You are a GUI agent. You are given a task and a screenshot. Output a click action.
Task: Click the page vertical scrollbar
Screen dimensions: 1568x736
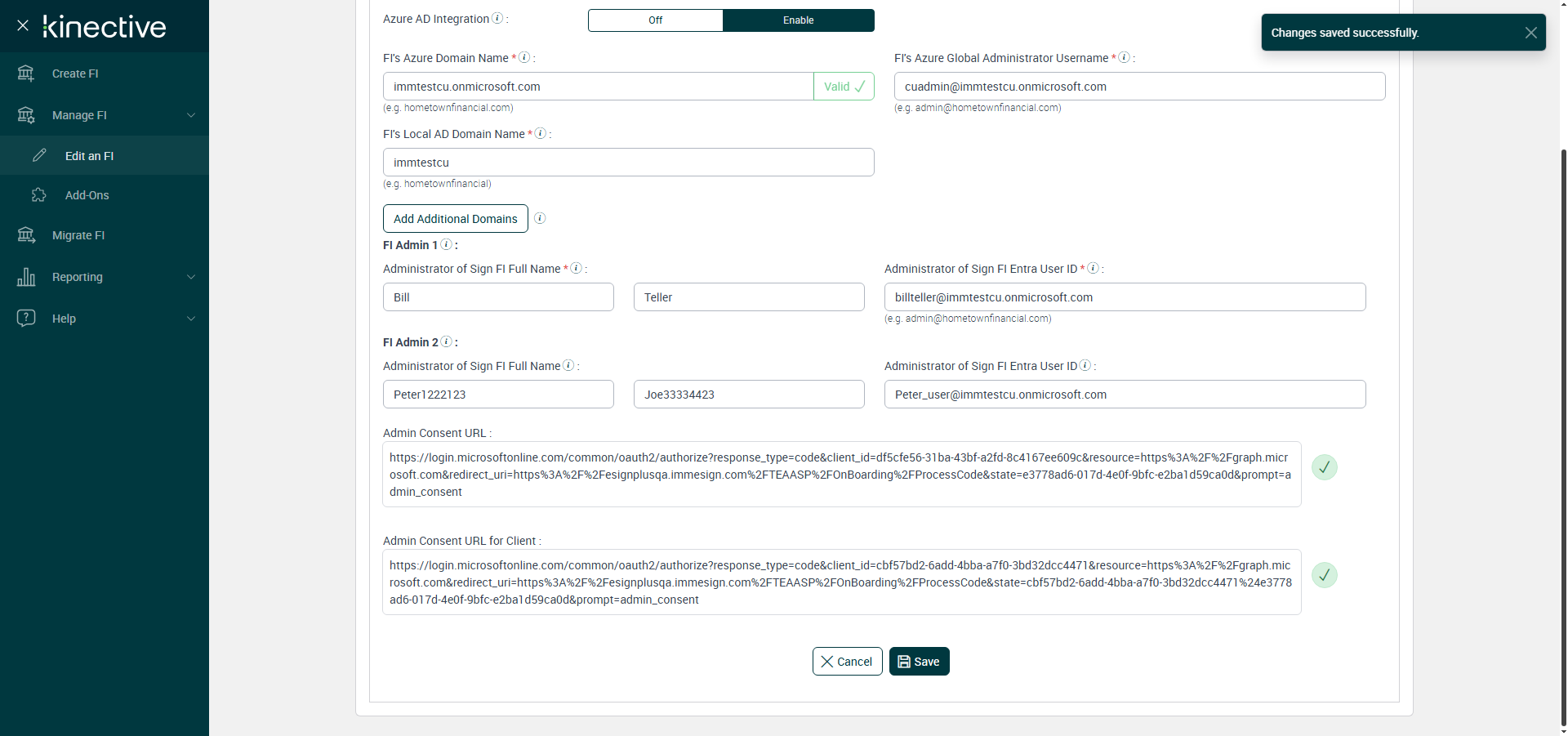[x=1563, y=437]
